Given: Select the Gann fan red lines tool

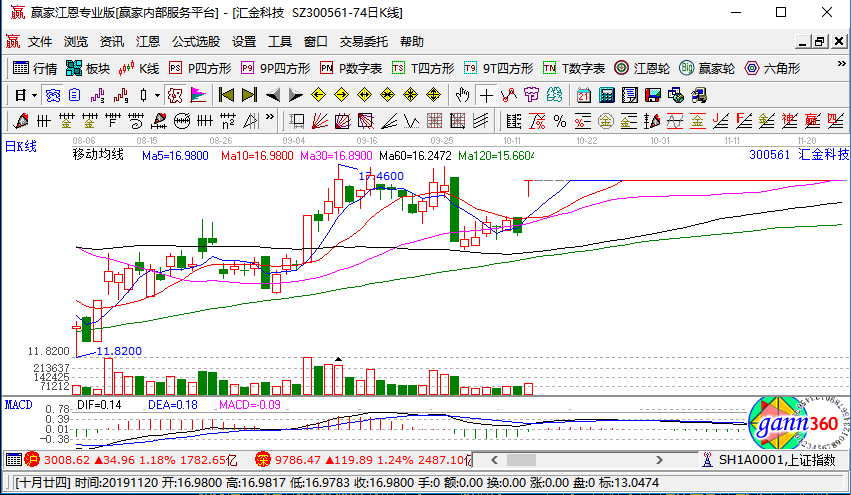Looking at the screenshot, I should click(320, 120).
